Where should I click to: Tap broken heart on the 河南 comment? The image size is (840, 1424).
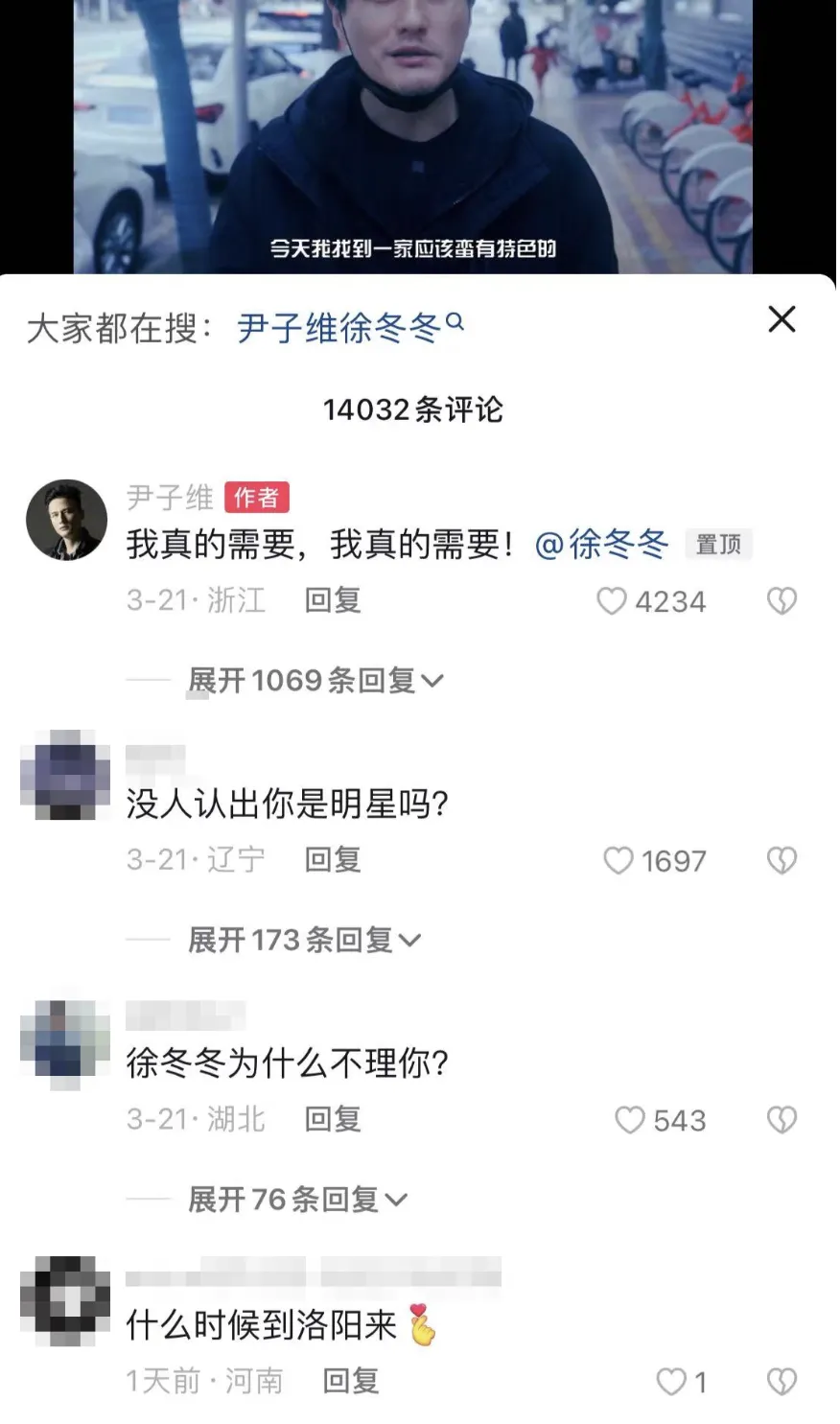click(x=782, y=1381)
